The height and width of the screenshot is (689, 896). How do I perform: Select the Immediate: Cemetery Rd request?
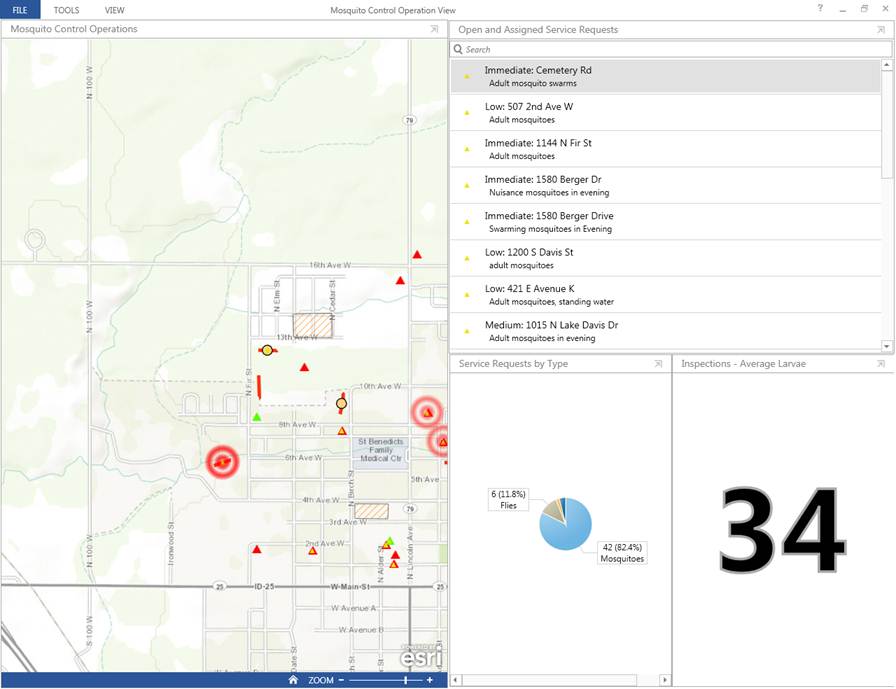(666, 76)
